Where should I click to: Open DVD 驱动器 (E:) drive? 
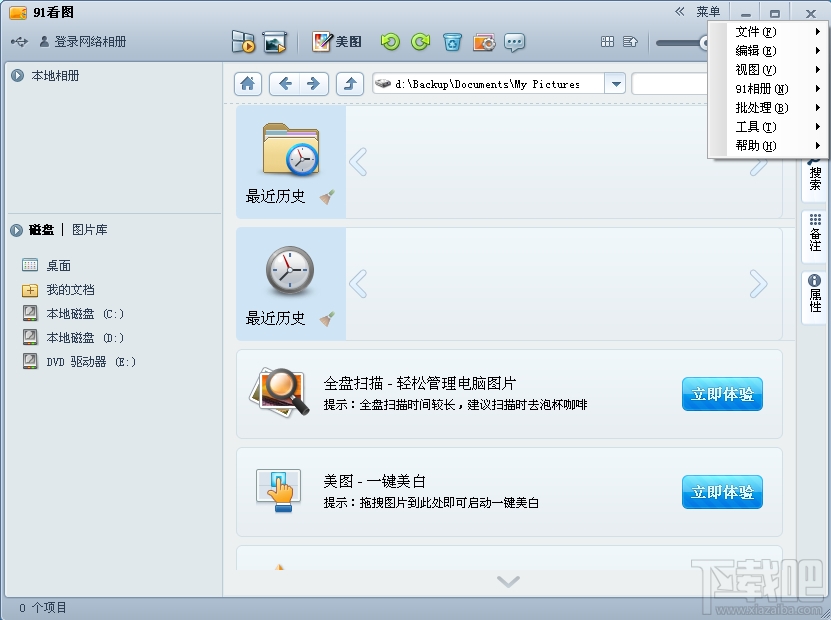[x=79, y=361]
